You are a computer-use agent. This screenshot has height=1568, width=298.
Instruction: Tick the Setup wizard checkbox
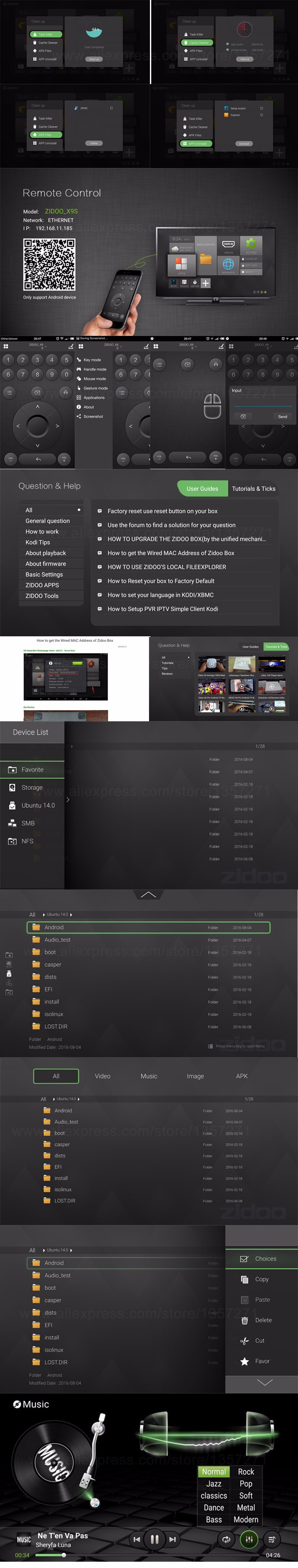coord(261,108)
